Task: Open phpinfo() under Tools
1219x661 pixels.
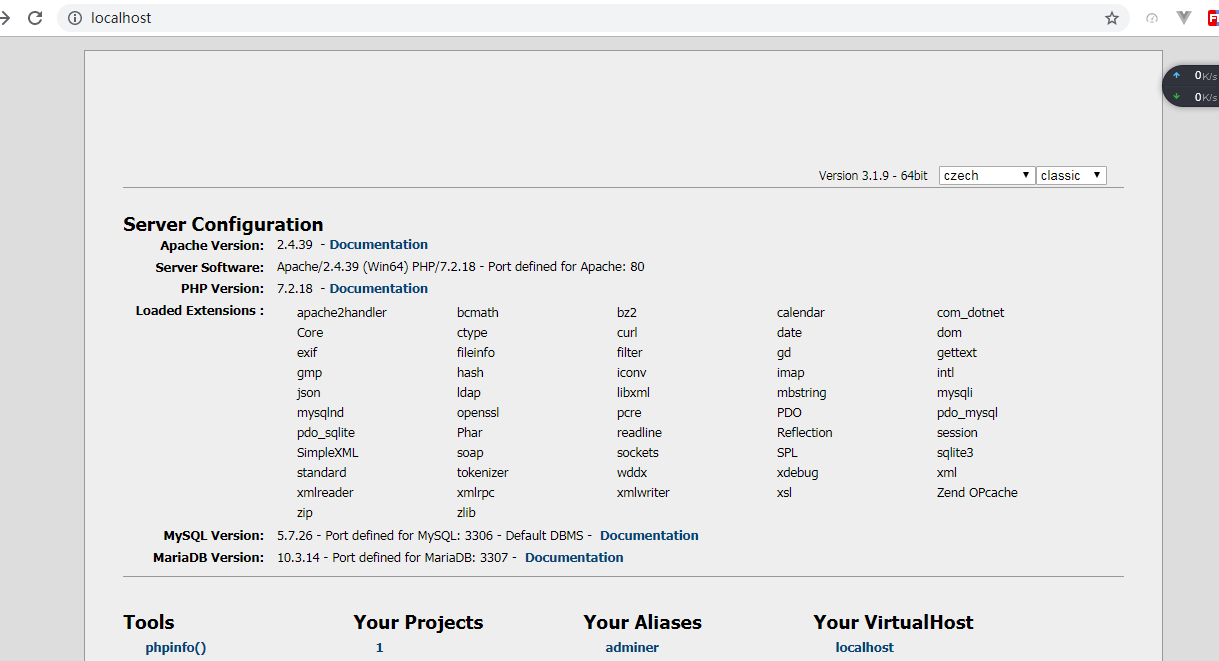Action: (176, 648)
